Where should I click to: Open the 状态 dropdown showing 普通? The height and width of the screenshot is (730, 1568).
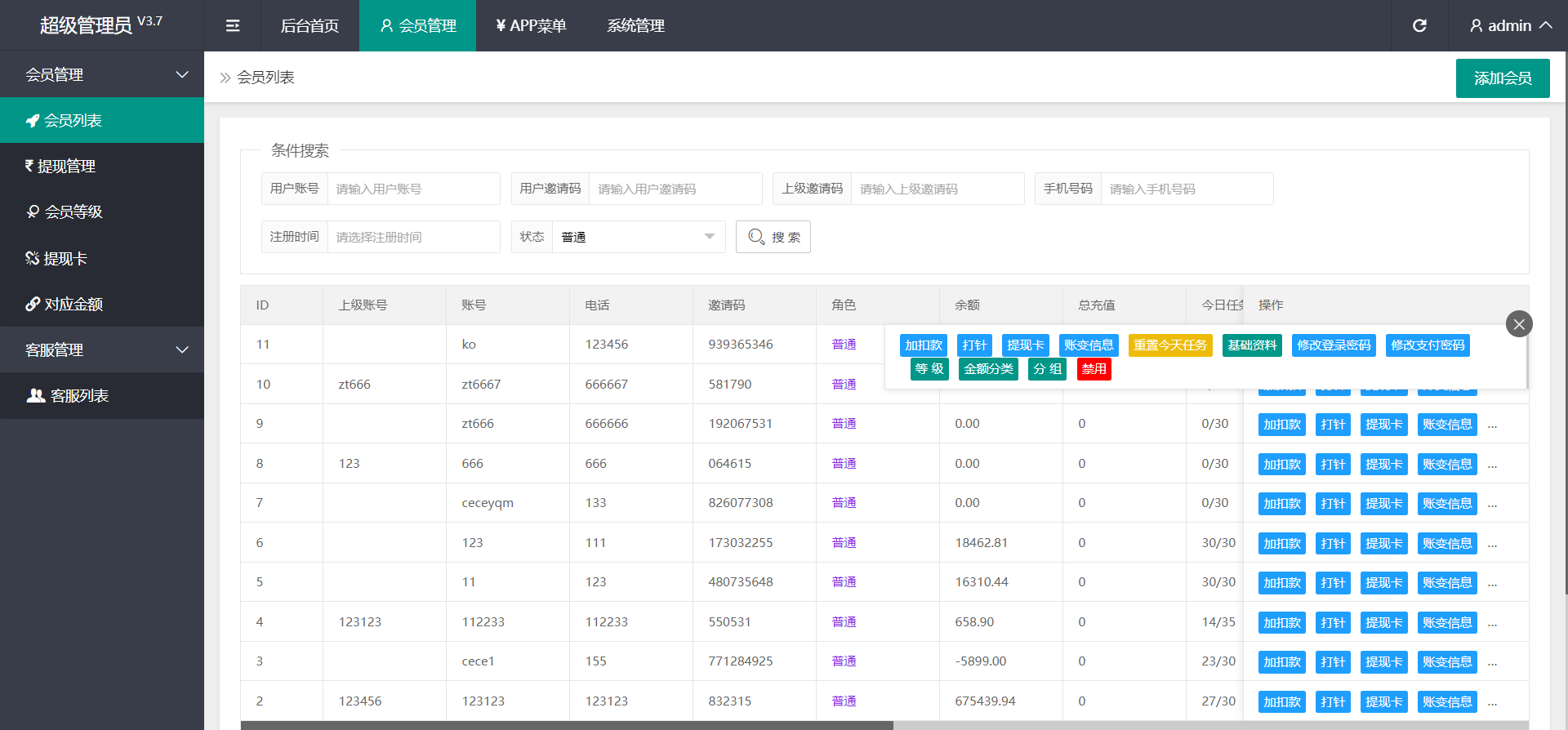point(638,238)
